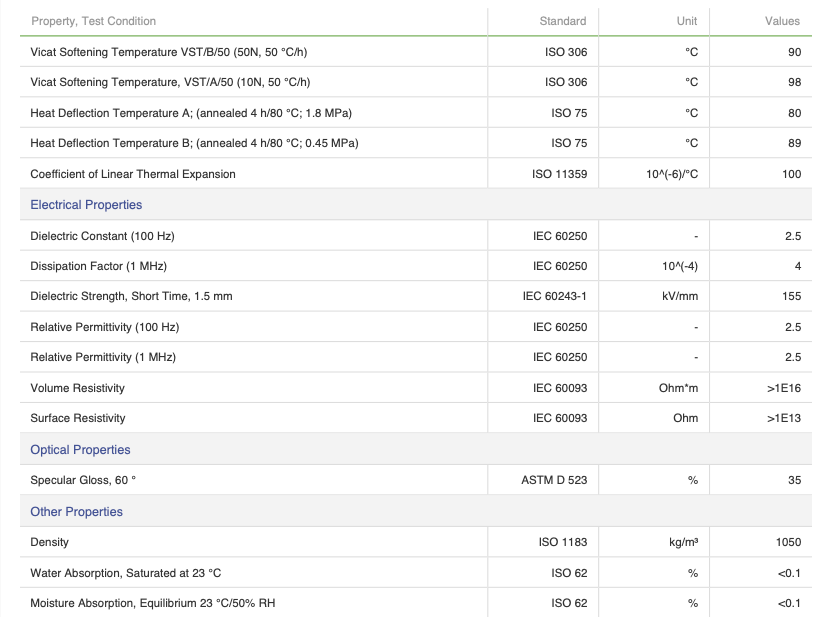Screen dimensions: 831x617
Task: Select the Property, Test Condition column header
Action: click(93, 21)
